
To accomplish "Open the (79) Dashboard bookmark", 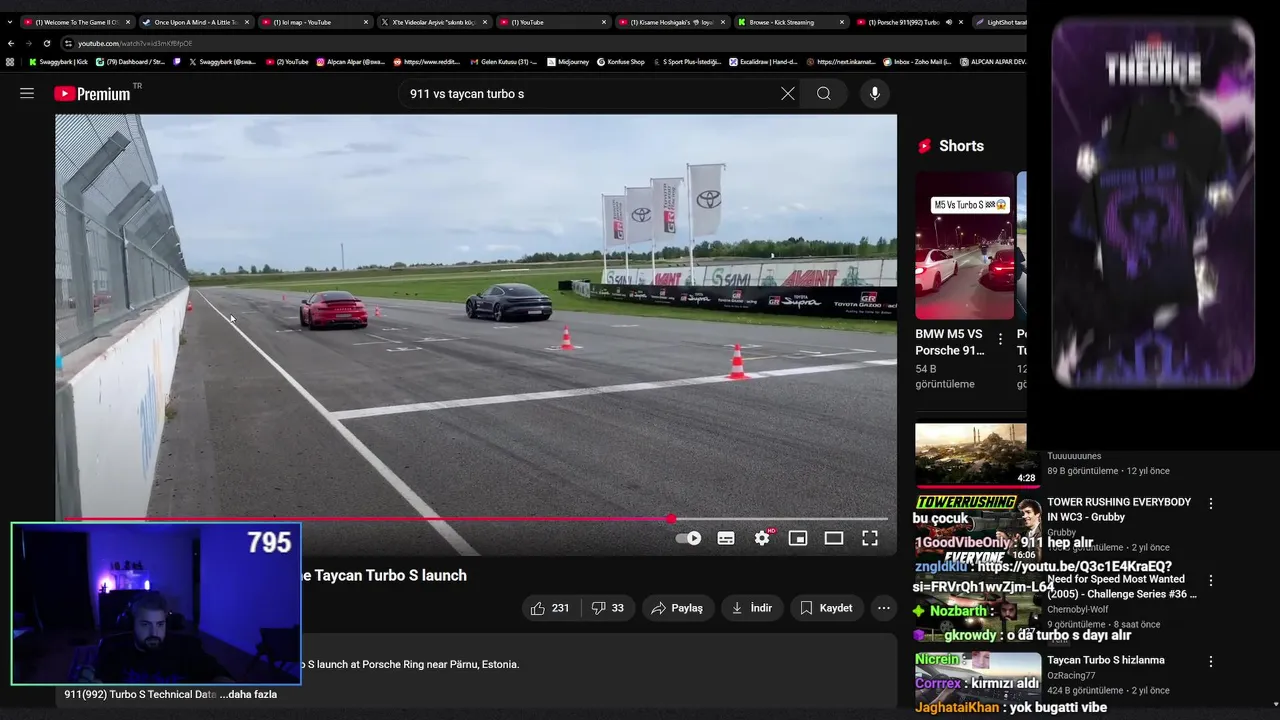I will click(130, 62).
